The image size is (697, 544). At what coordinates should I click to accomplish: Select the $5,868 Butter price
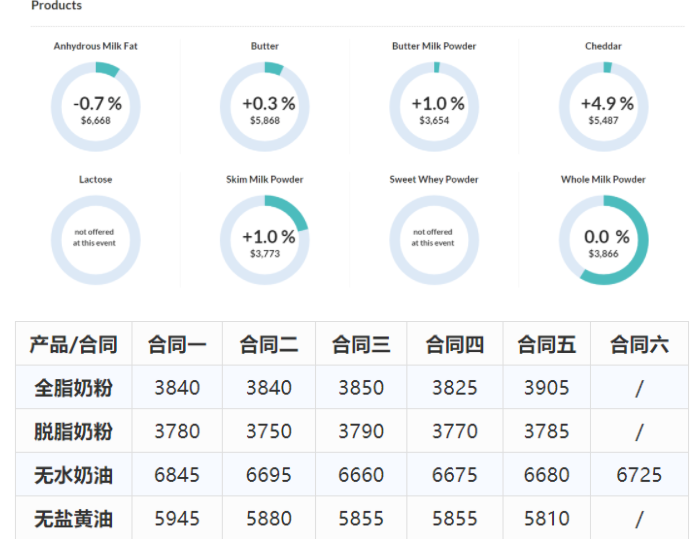tap(265, 120)
